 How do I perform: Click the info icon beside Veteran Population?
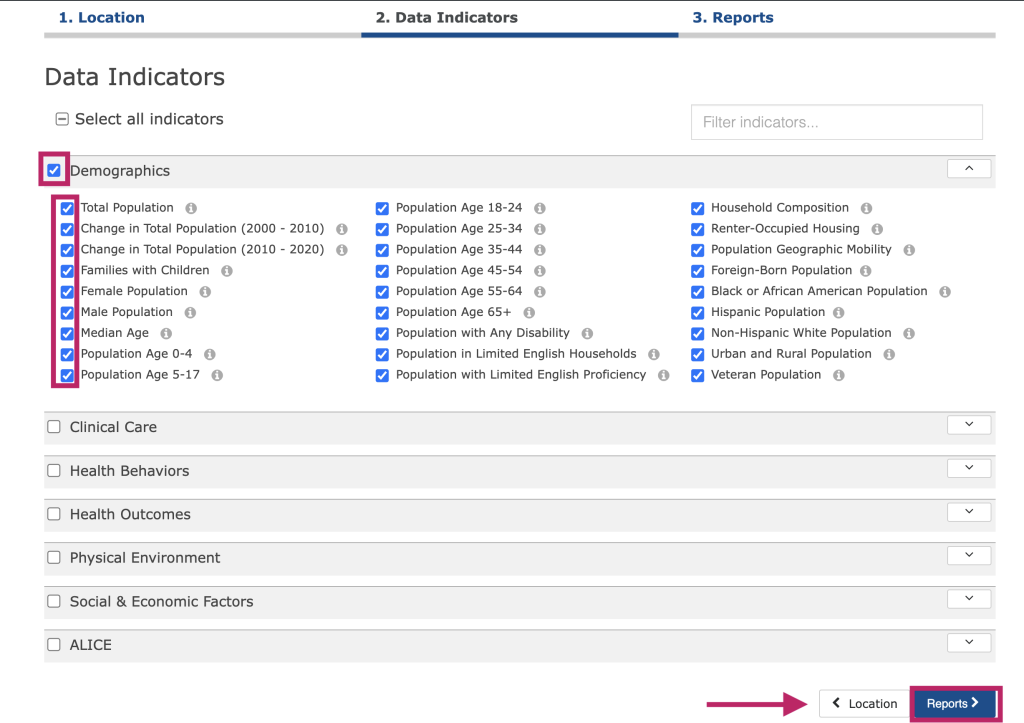(838, 375)
